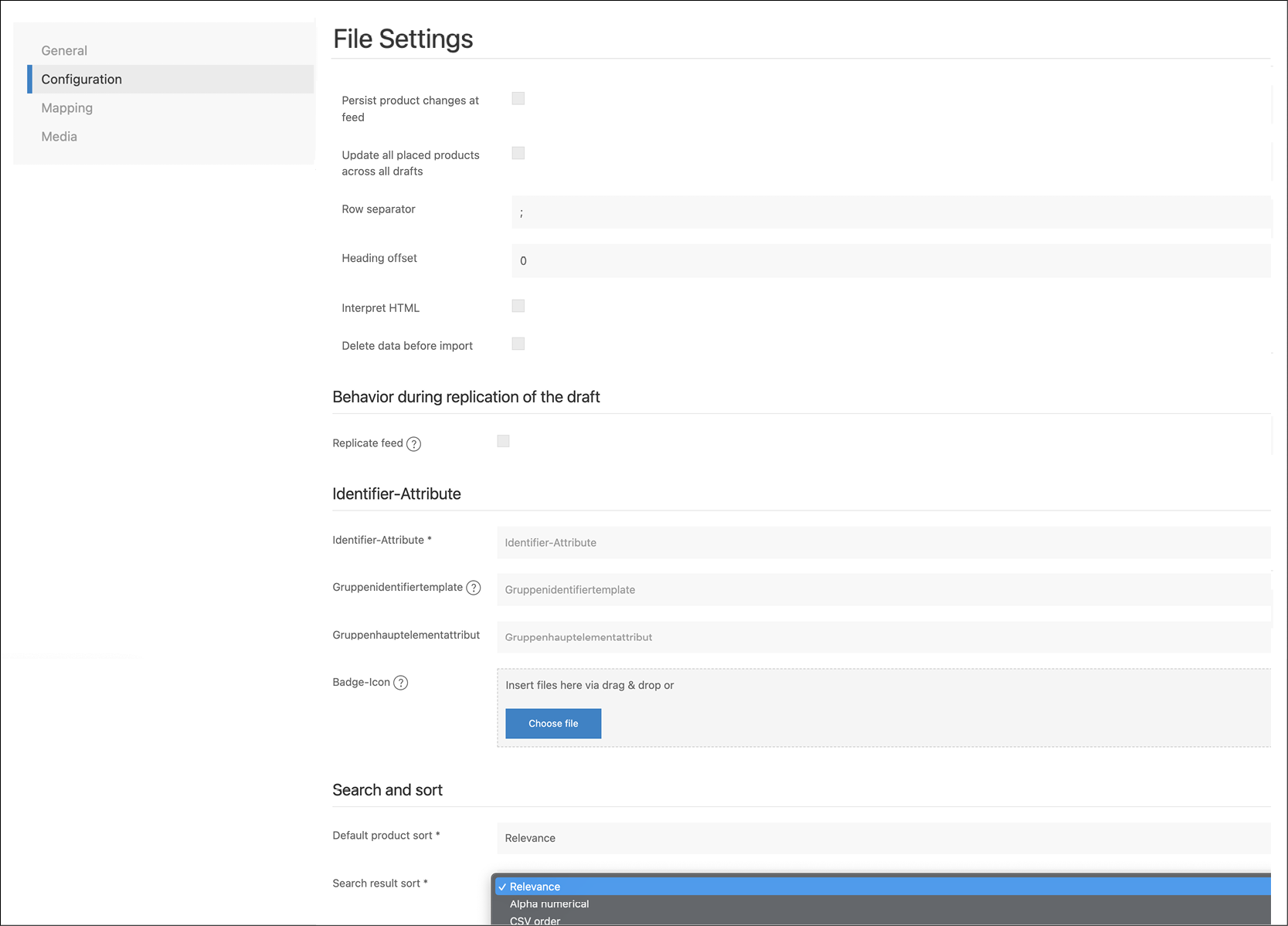This screenshot has height=926, width=1288.
Task: Click into the Row separator field
Action: 890,212
